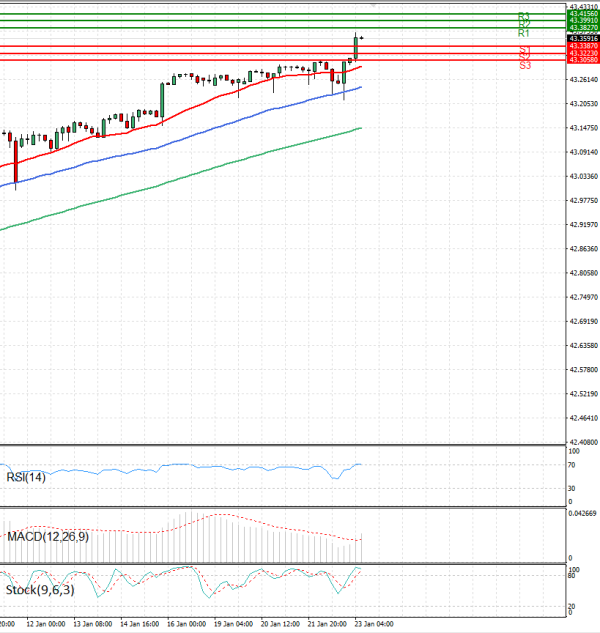Click the S3 support label
This screenshot has height=633, width=600.
pyautogui.click(x=525, y=65)
